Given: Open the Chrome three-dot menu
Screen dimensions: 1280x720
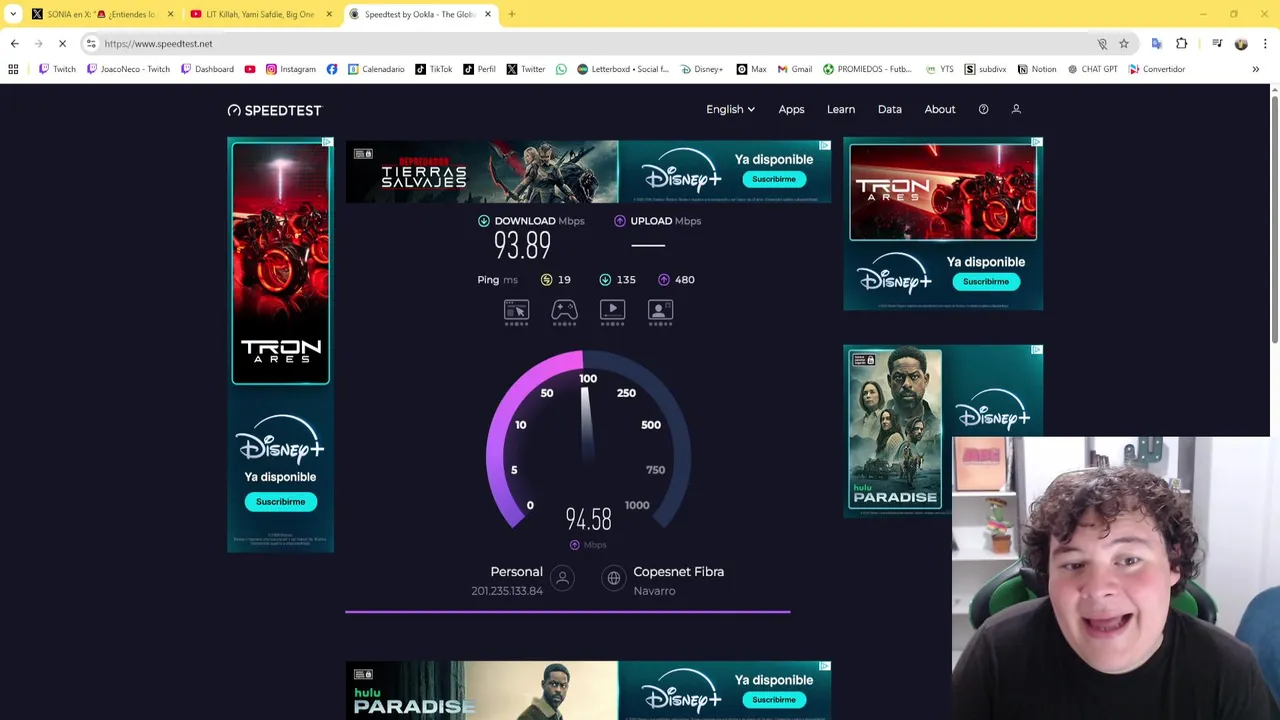Looking at the screenshot, I should [x=1265, y=44].
